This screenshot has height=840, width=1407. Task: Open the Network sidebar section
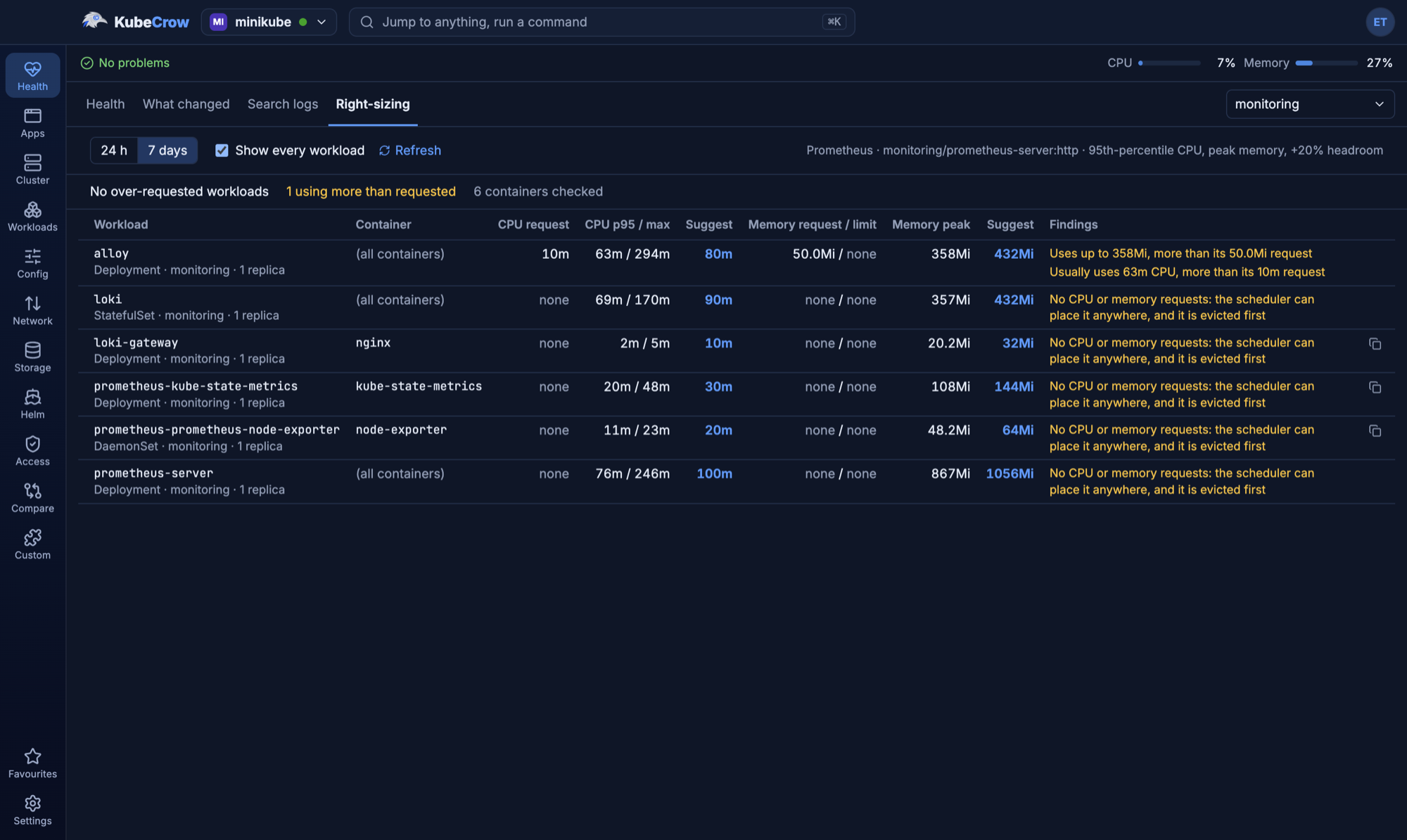coord(32,310)
